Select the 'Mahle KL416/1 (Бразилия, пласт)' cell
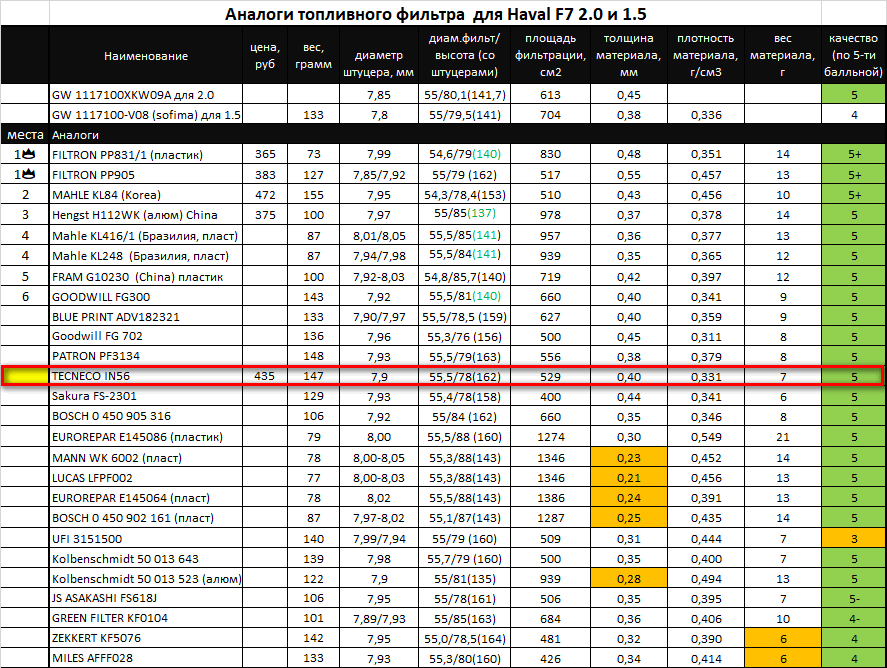Image resolution: width=887 pixels, height=668 pixels. click(x=146, y=235)
